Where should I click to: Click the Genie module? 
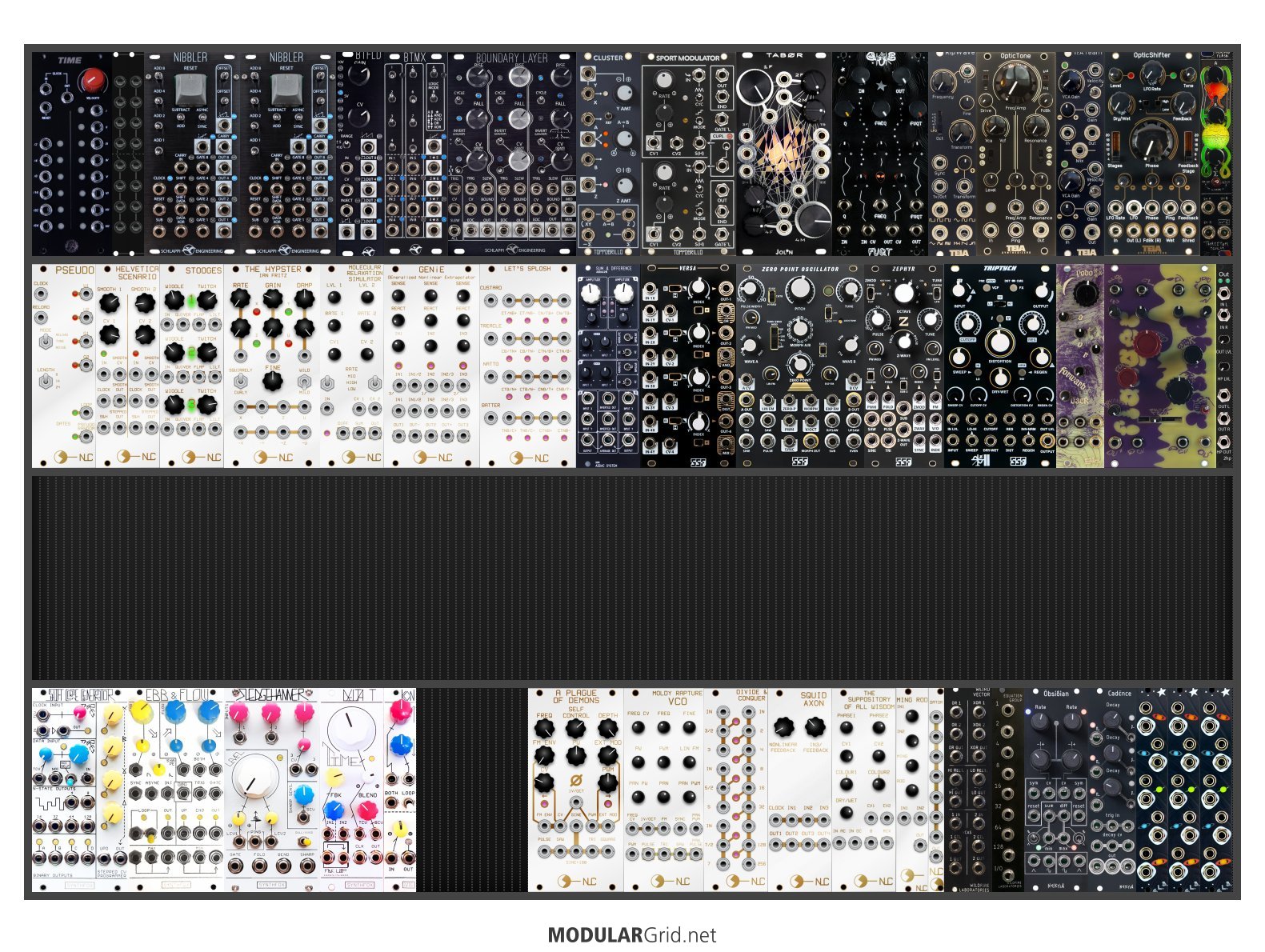[432, 366]
